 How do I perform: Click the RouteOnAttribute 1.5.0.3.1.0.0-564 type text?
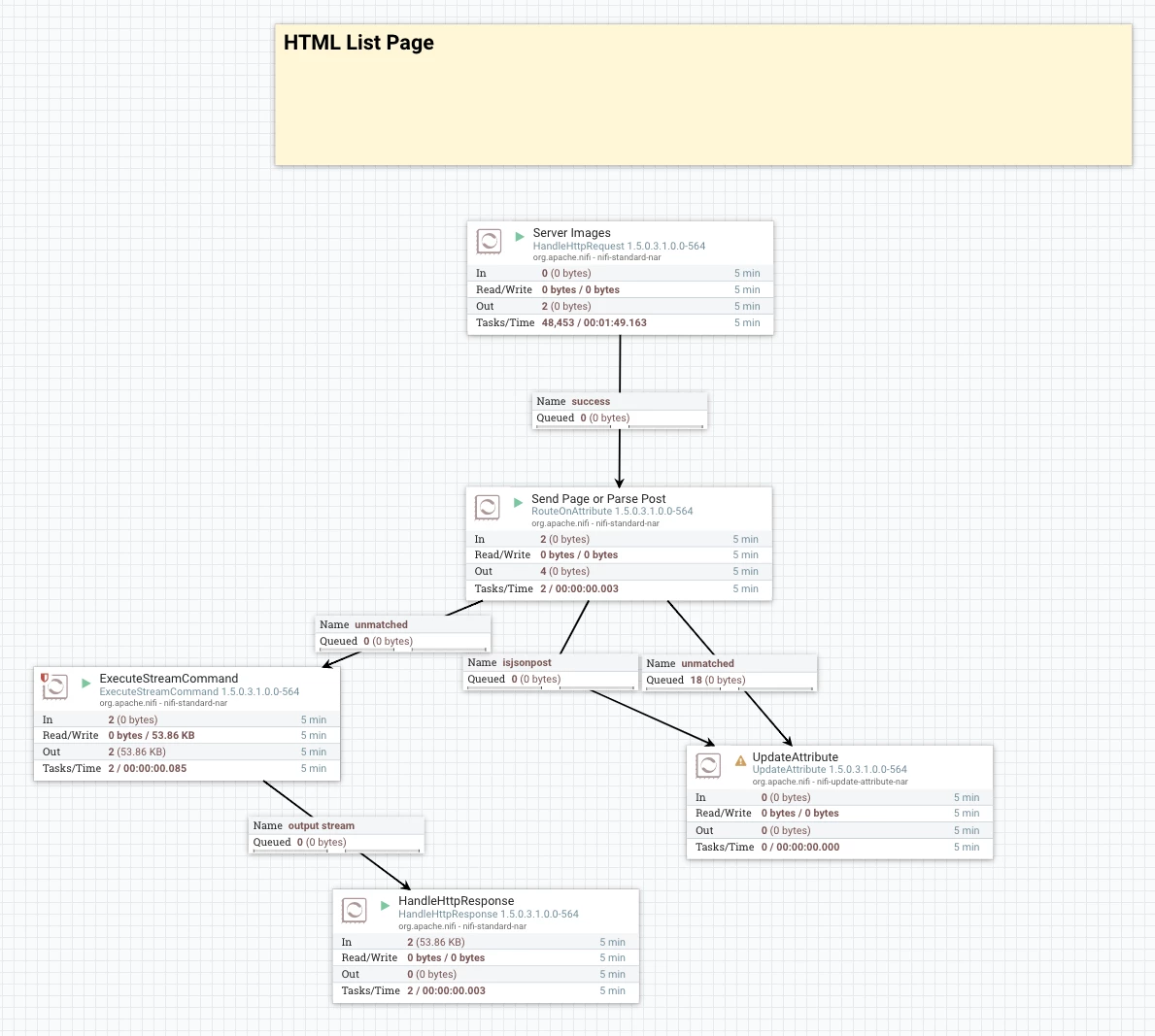[612, 511]
